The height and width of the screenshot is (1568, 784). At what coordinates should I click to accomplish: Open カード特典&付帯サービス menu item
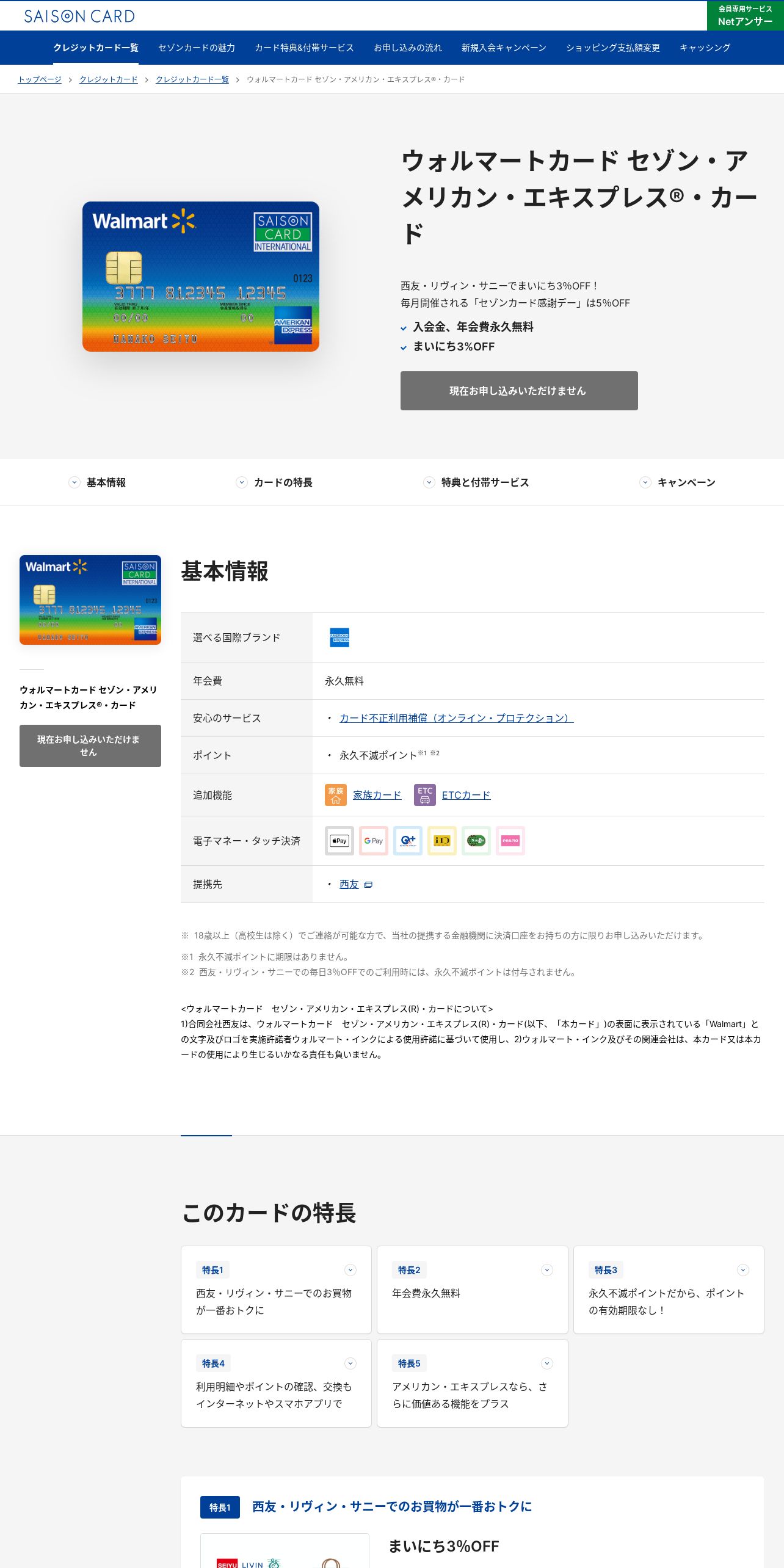pos(304,48)
